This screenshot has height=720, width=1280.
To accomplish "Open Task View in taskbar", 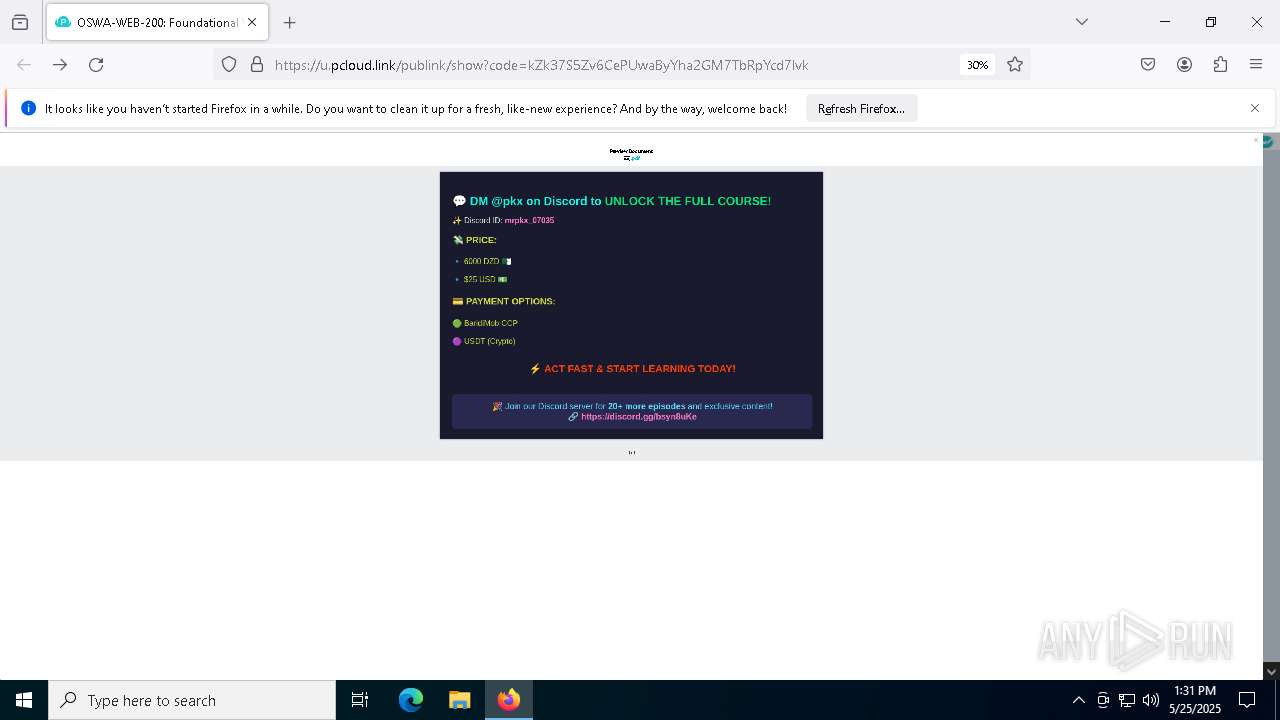I will pos(360,700).
